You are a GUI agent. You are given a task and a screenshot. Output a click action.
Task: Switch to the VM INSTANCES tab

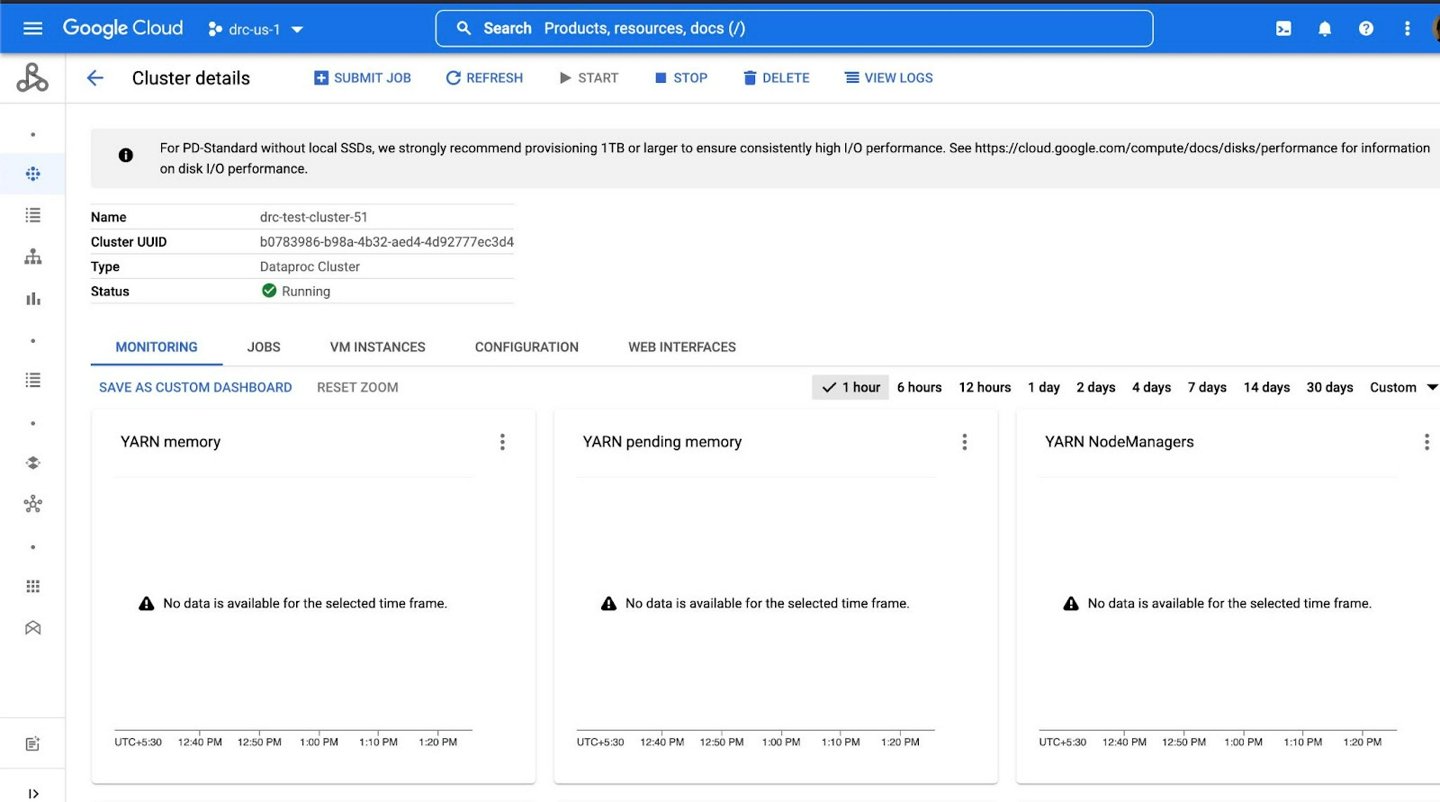[377, 347]
